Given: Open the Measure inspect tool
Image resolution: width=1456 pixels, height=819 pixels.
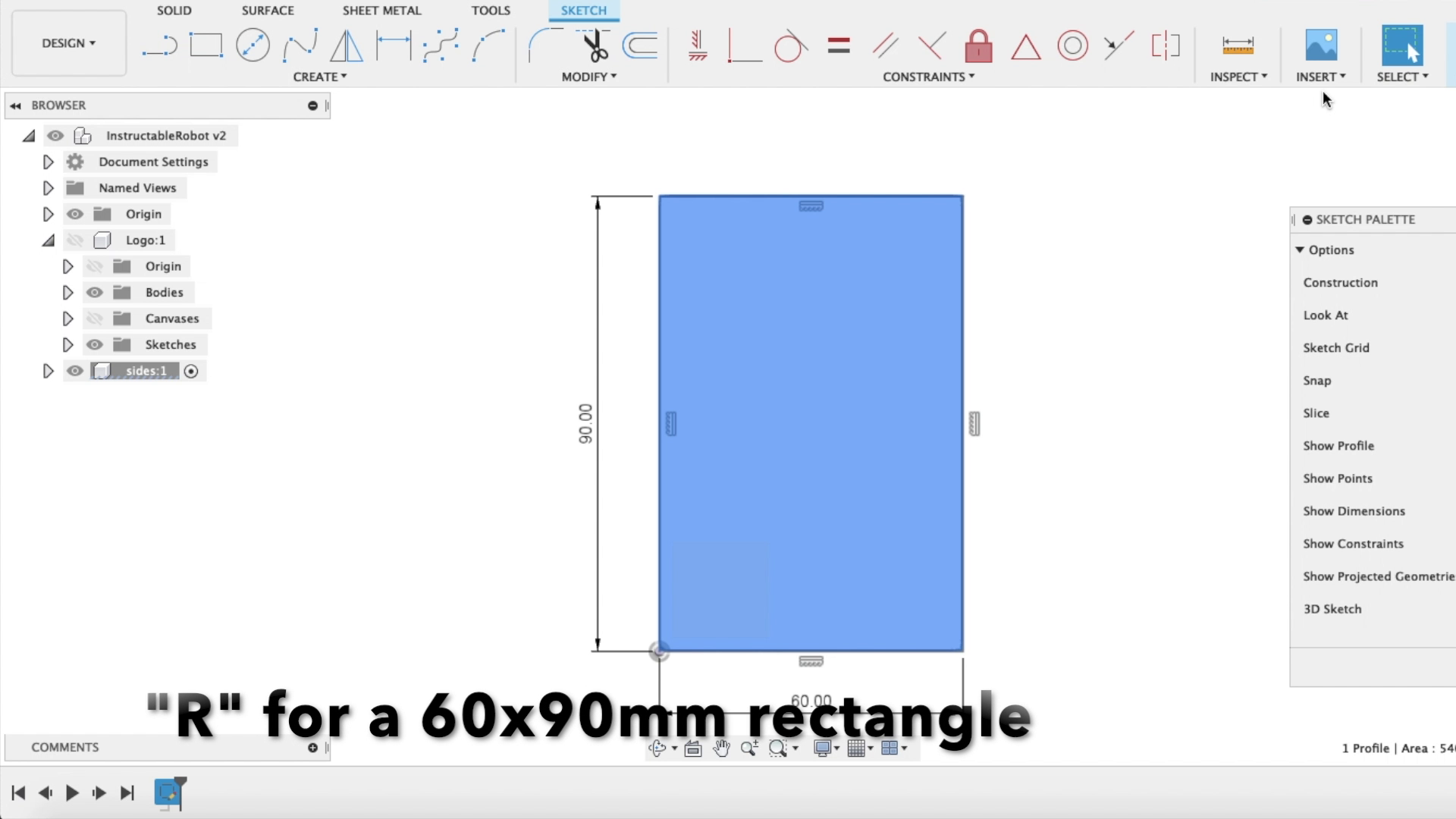Looking at the screenshot, I should pyautogui.click(x=1238, y=45).
